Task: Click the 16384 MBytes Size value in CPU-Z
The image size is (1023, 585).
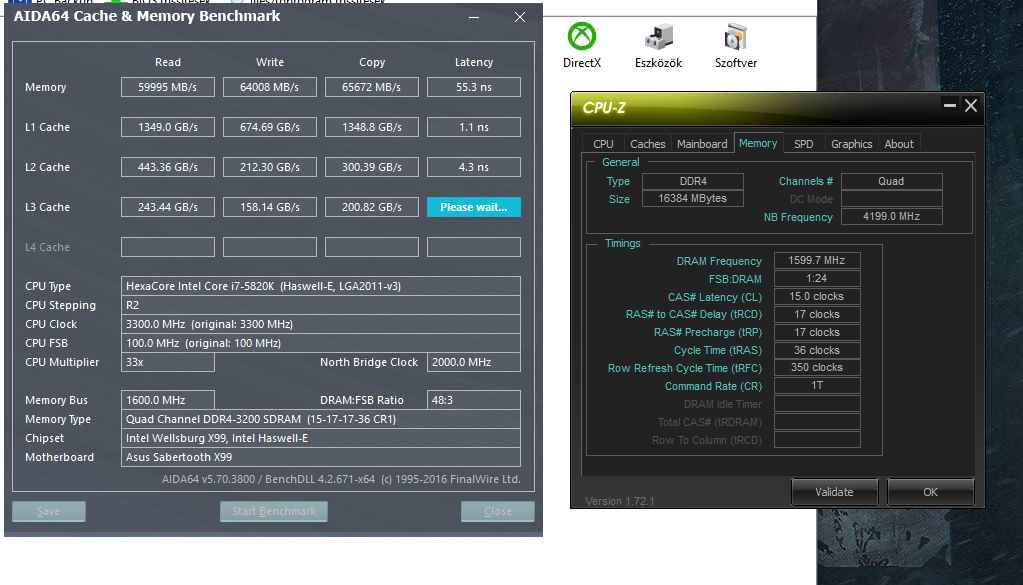Action: (x=693, y=198)
